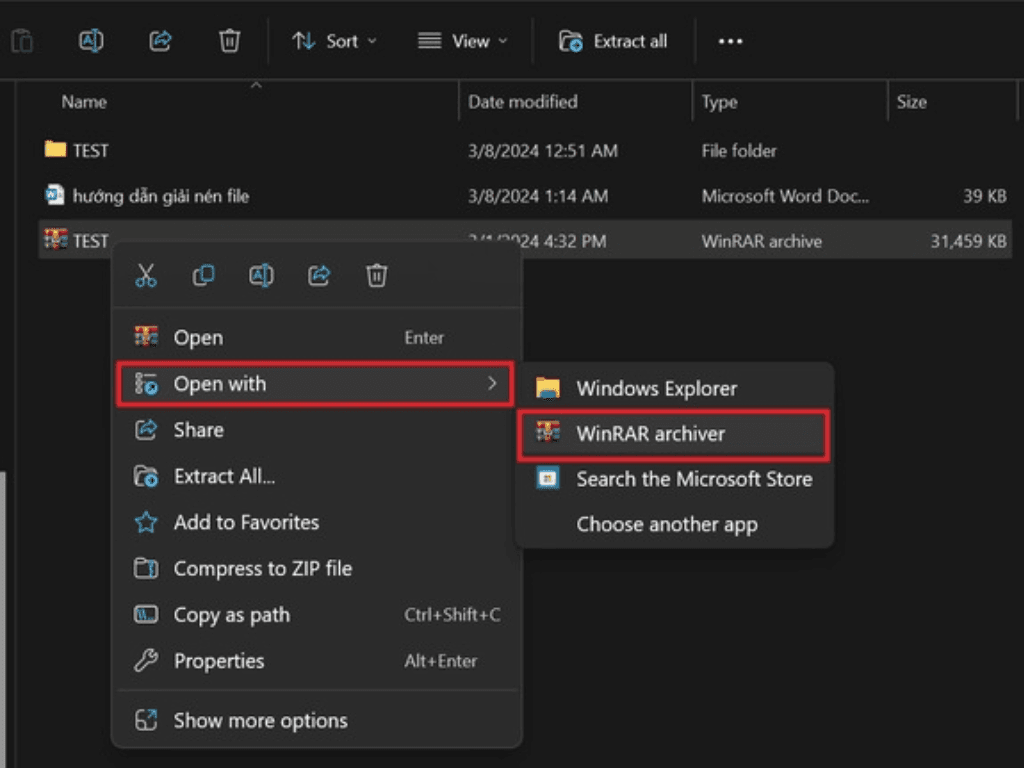Click the toolbar Share icon
The image size is (1024, 768).
click(160, 41)
